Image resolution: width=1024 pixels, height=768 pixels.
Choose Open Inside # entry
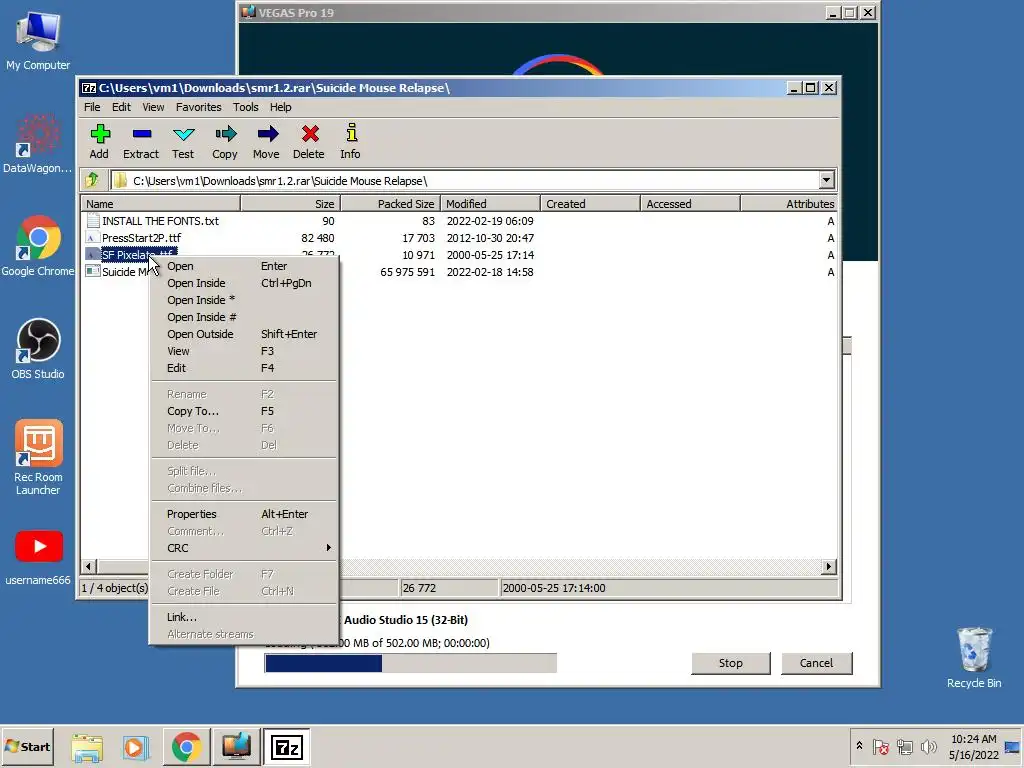coord(245,317)
